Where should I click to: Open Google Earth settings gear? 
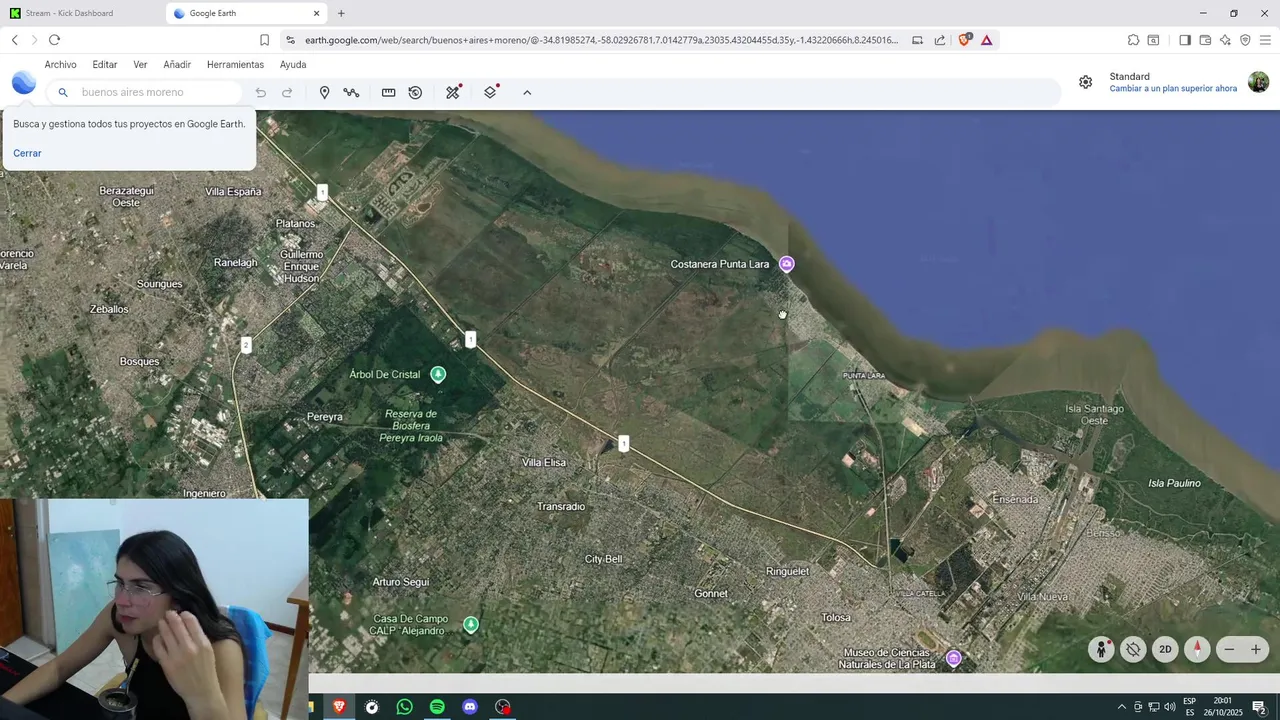click(x=1085, y=82)
